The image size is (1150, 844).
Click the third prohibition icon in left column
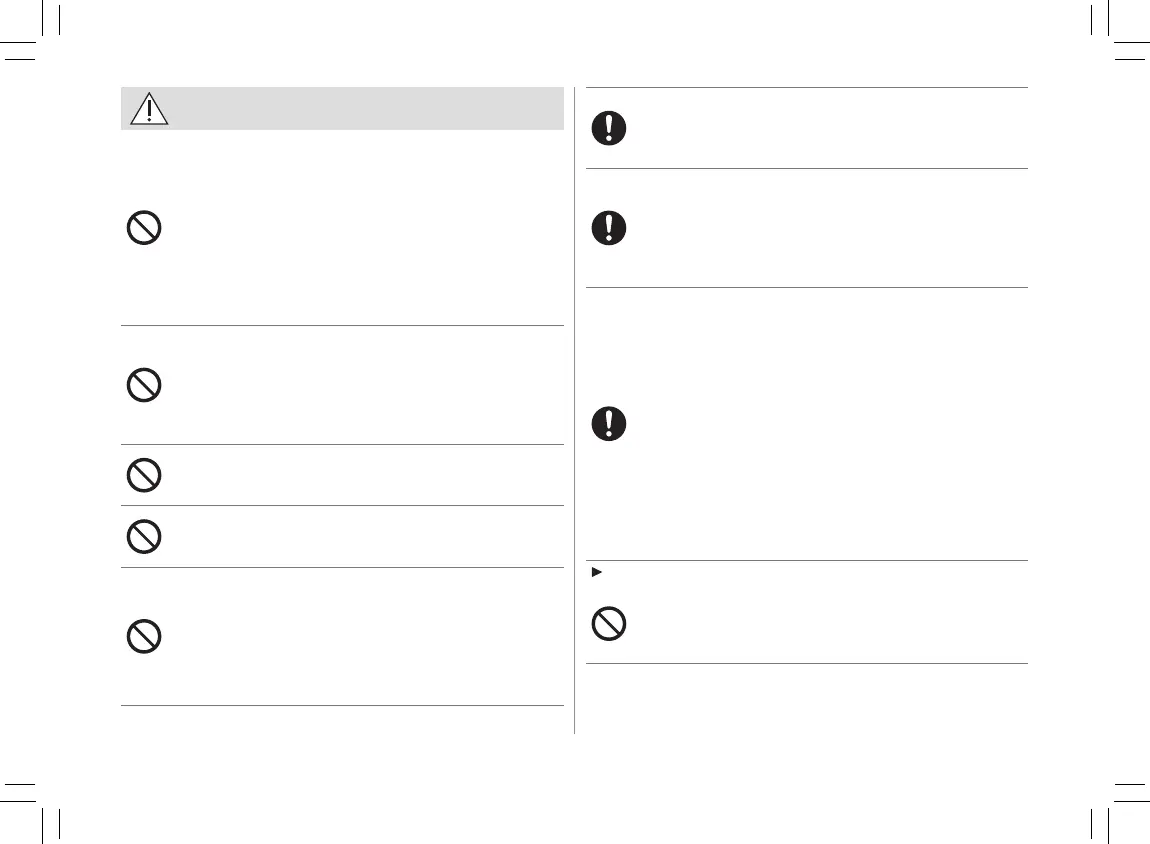tap(144, 475)
